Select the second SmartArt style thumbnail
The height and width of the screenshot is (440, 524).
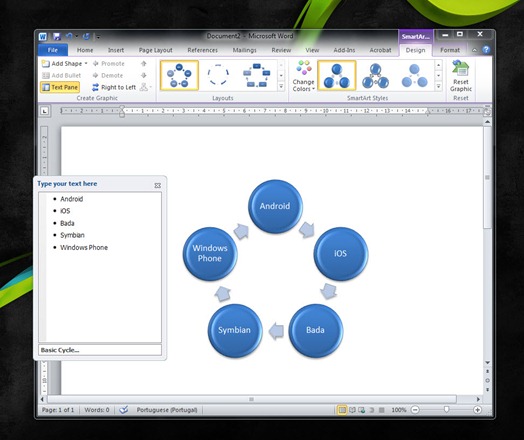point(376,76)
